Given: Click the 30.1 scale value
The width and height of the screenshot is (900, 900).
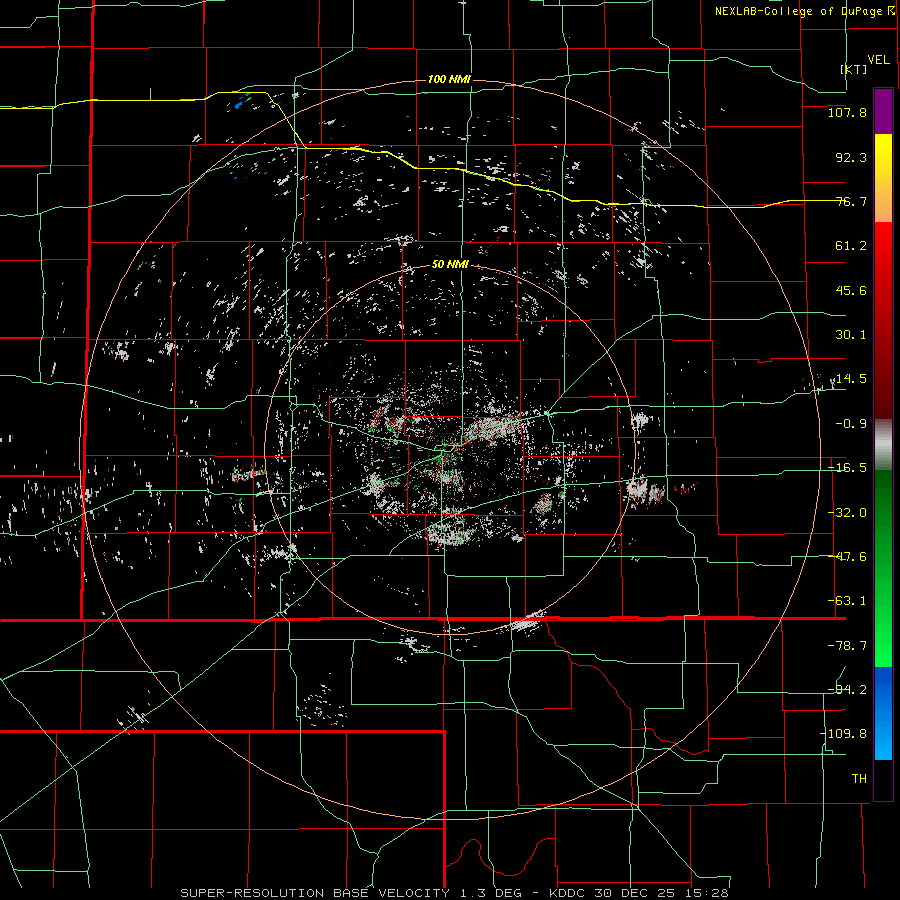Looking at the screenshot, I should (x=851, y=335).
